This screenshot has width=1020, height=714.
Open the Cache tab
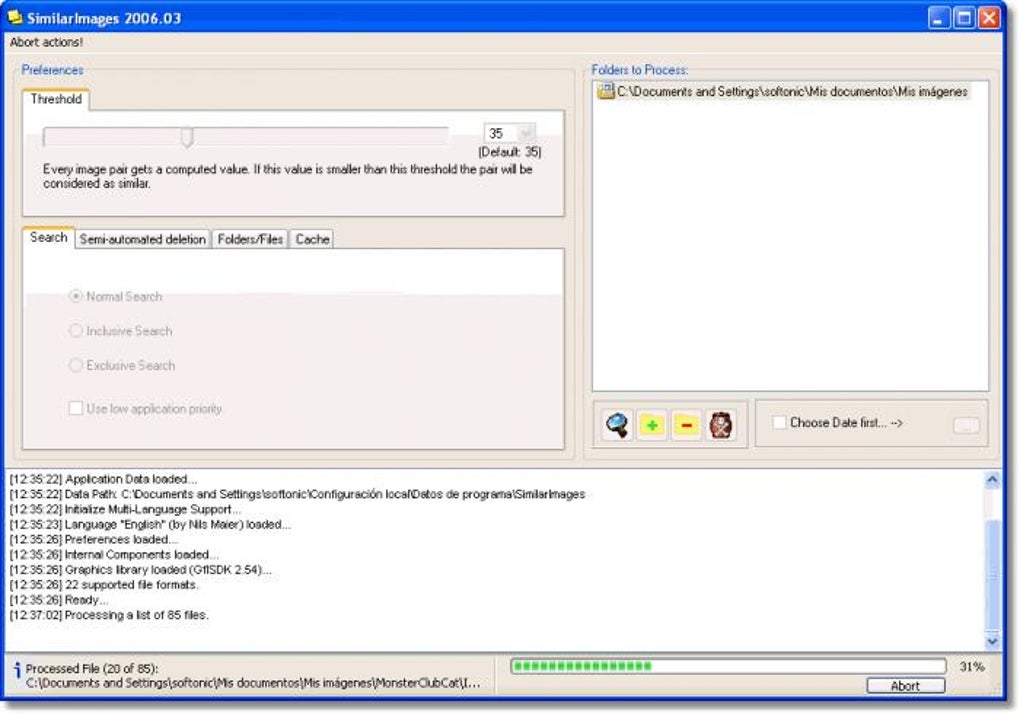(x=312, y=239)
